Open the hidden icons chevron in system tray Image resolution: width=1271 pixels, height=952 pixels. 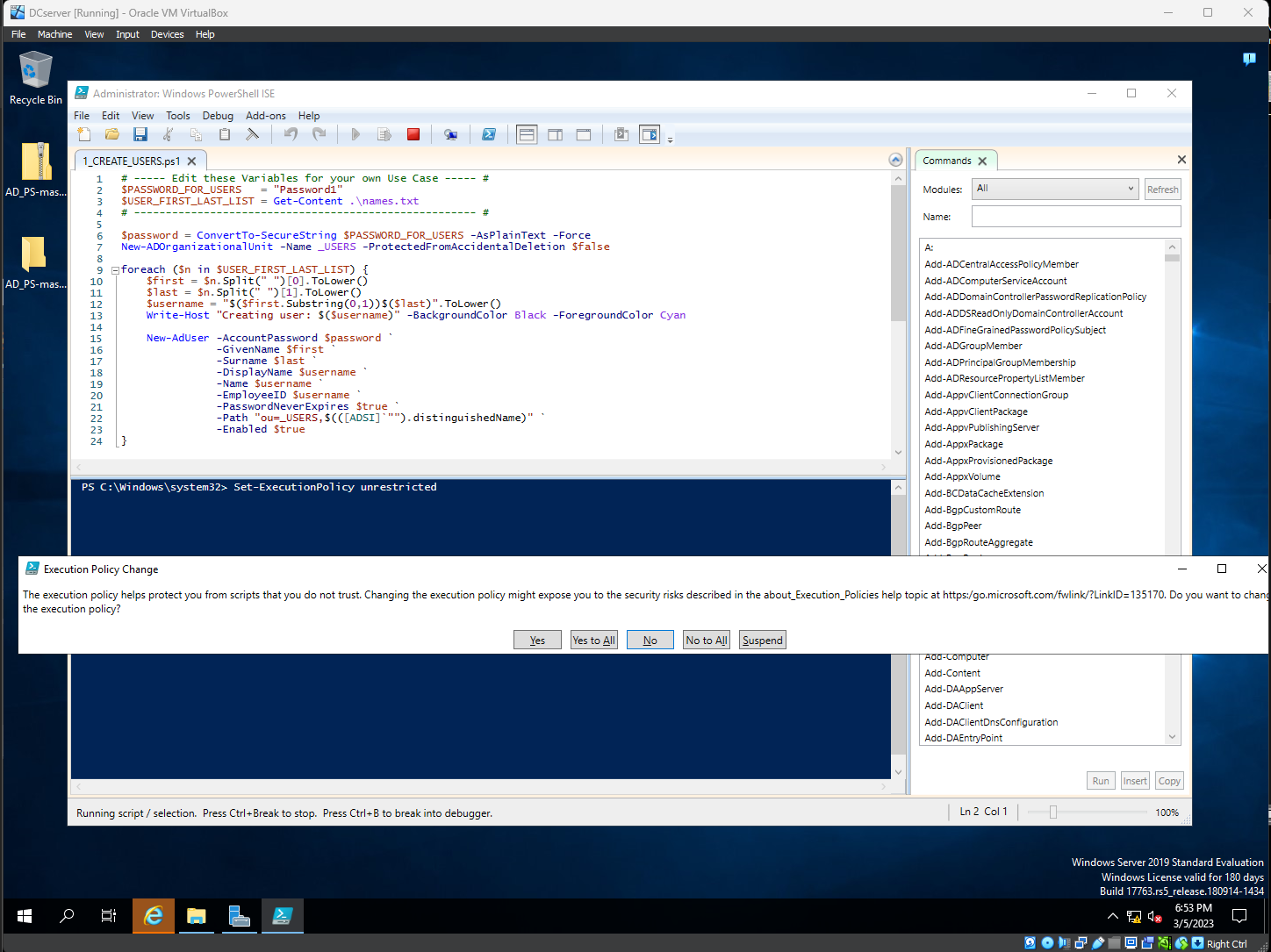coord(1112,916)
